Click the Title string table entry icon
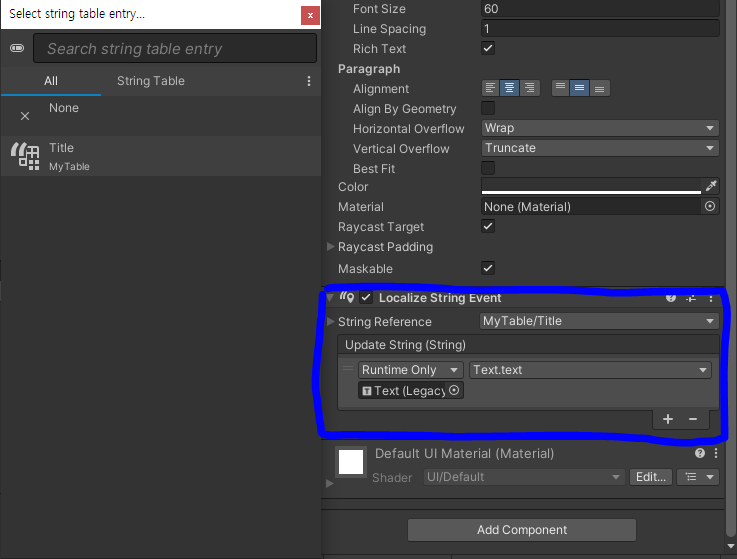737x559 pixels. pyautogui.click(x=25, y=156)
